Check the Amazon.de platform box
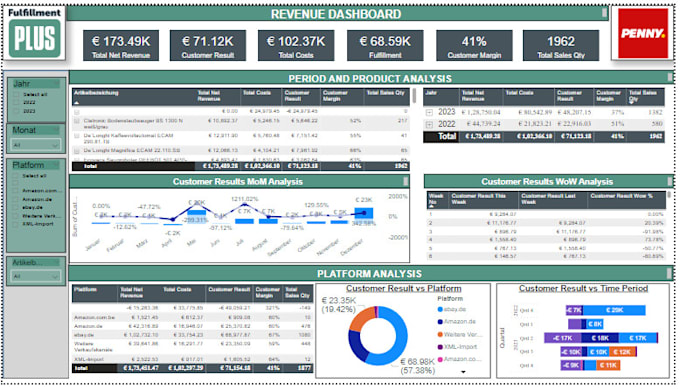This screenshot has width=680, height=390. coord(16,199)
